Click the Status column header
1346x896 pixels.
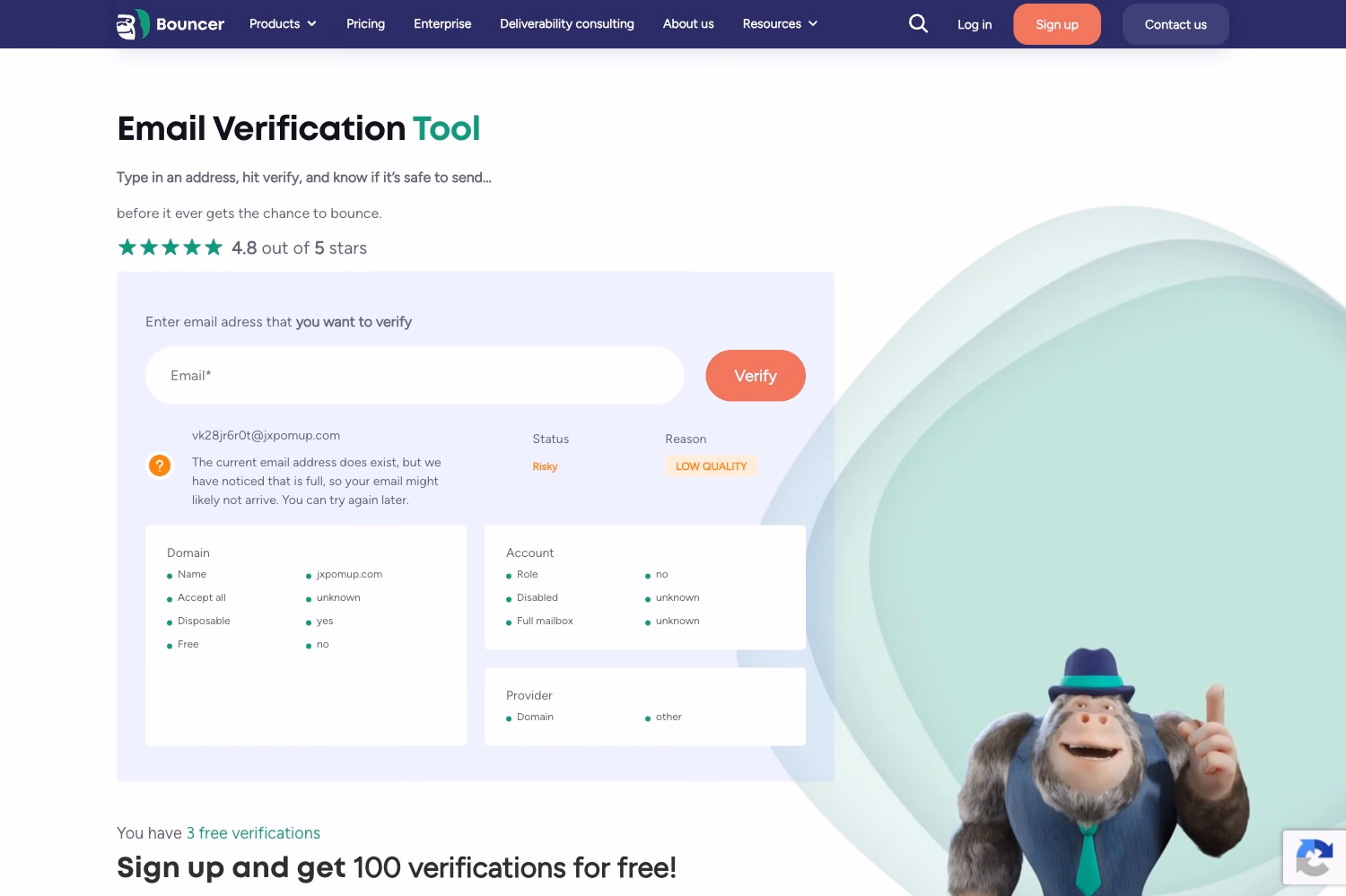(x=551, y=439)
